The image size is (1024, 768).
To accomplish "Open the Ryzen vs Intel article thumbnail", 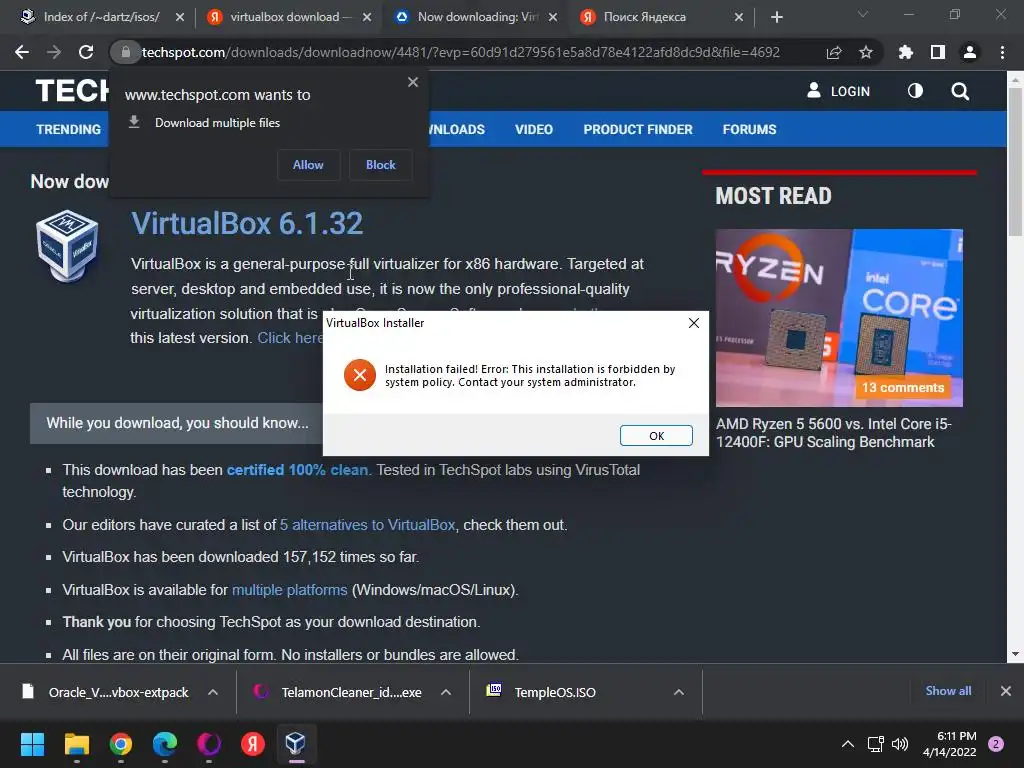I will click(839, 318).
